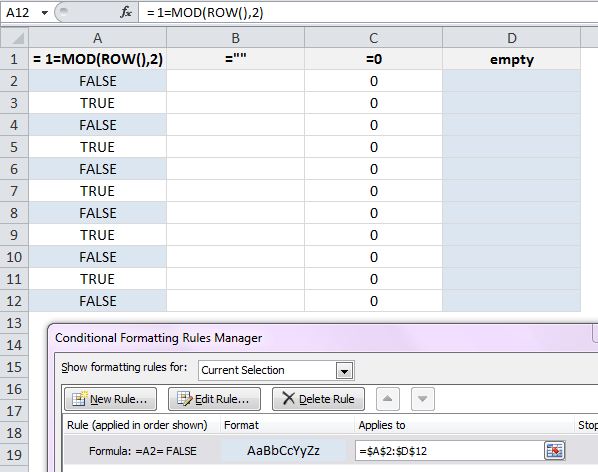The height and width of the screenshot is (472, 598).
Task: Click the AaBbCcYyZz format preview
Action: tap(283, 451)
